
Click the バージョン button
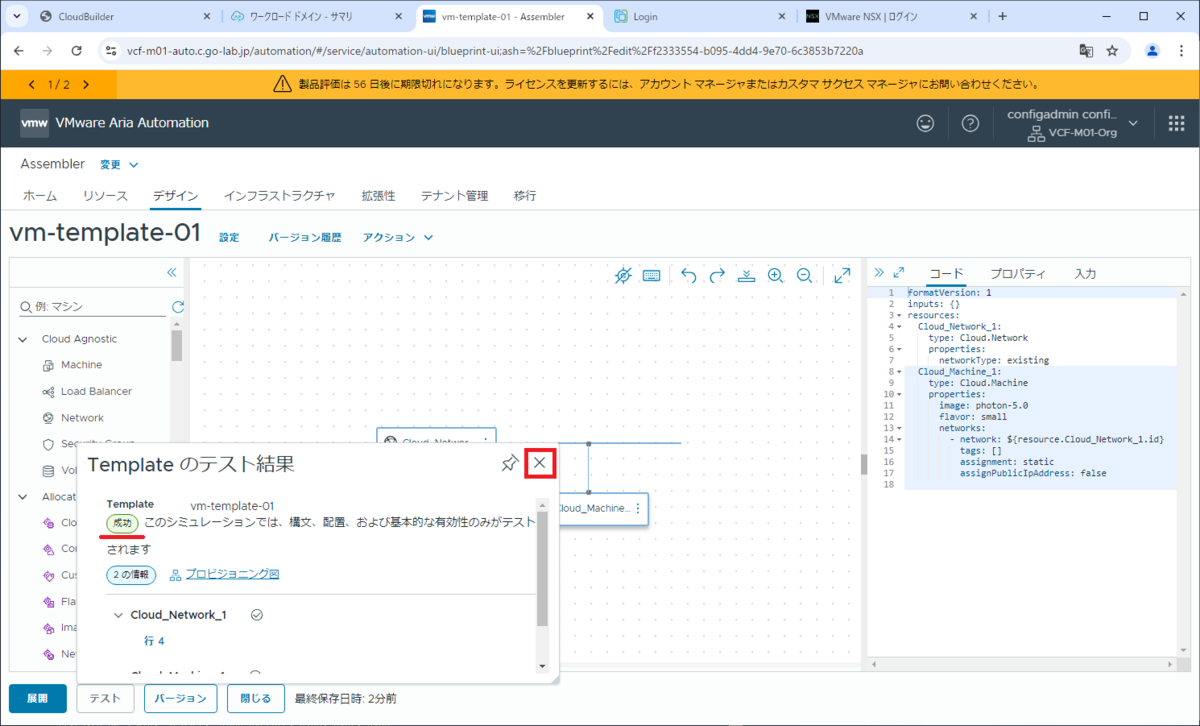pos(180,698)
